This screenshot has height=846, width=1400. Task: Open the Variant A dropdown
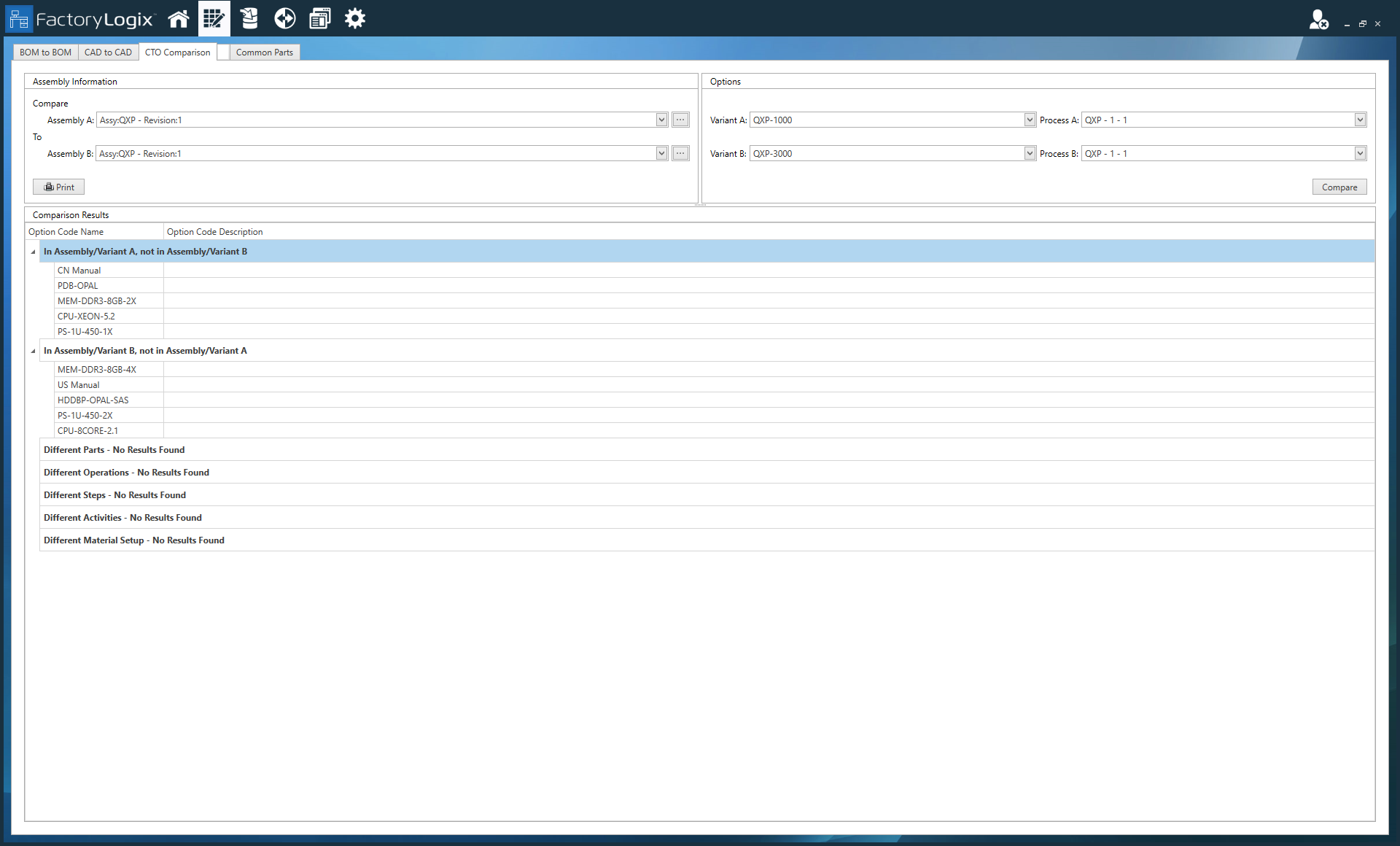click(1029, 120)
